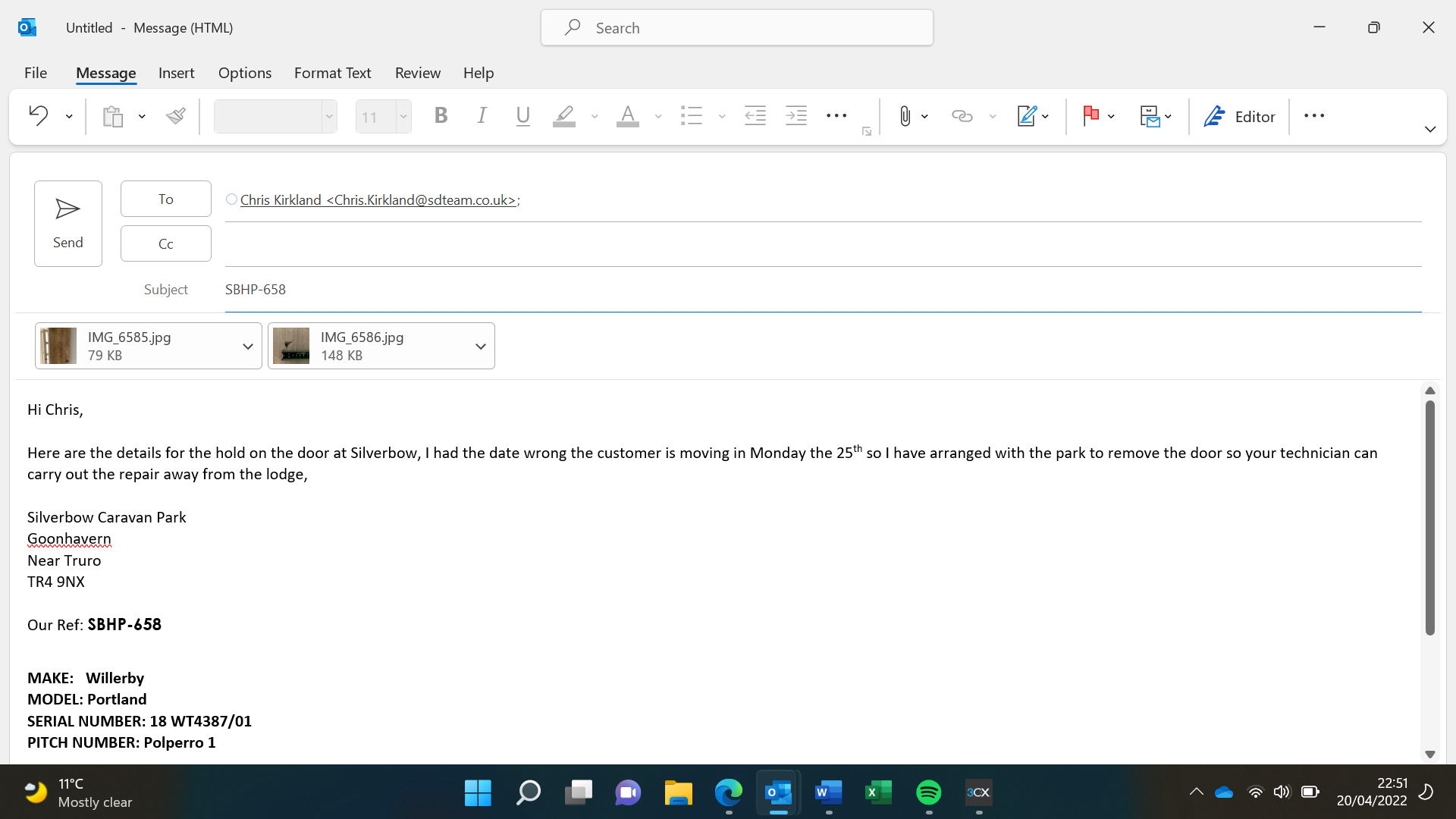Click the Cc recipients button
The width and height of the screenshot is (1456, 819).
point(165,243)
